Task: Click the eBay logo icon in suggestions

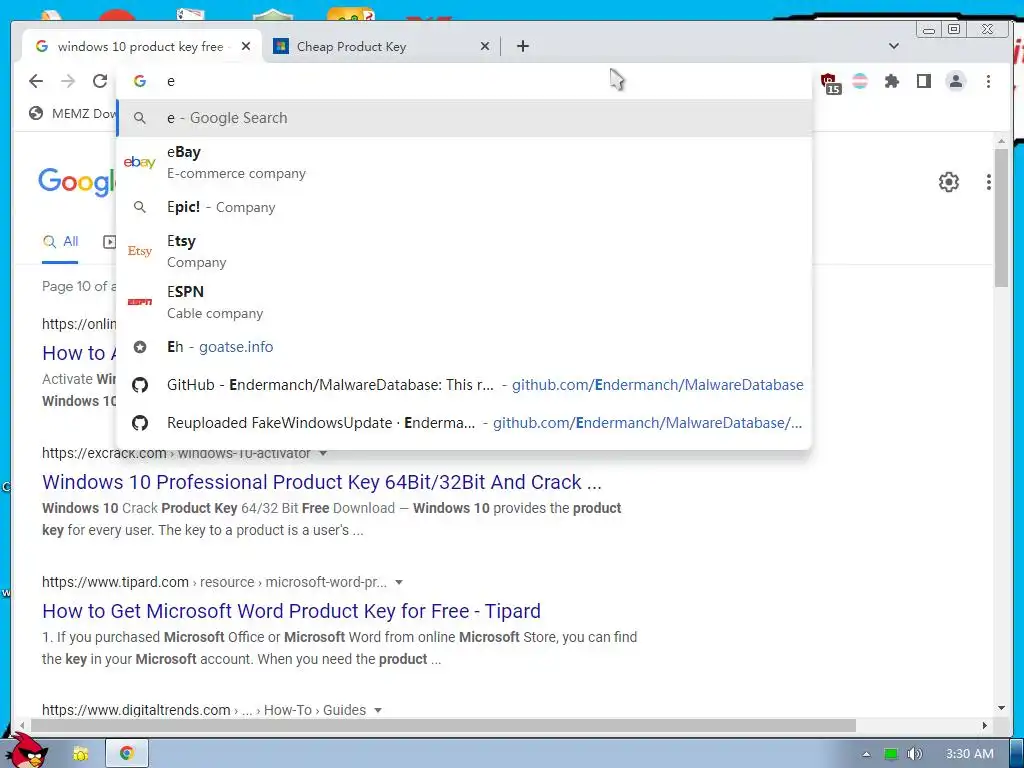Action: [x=140, y=162]
